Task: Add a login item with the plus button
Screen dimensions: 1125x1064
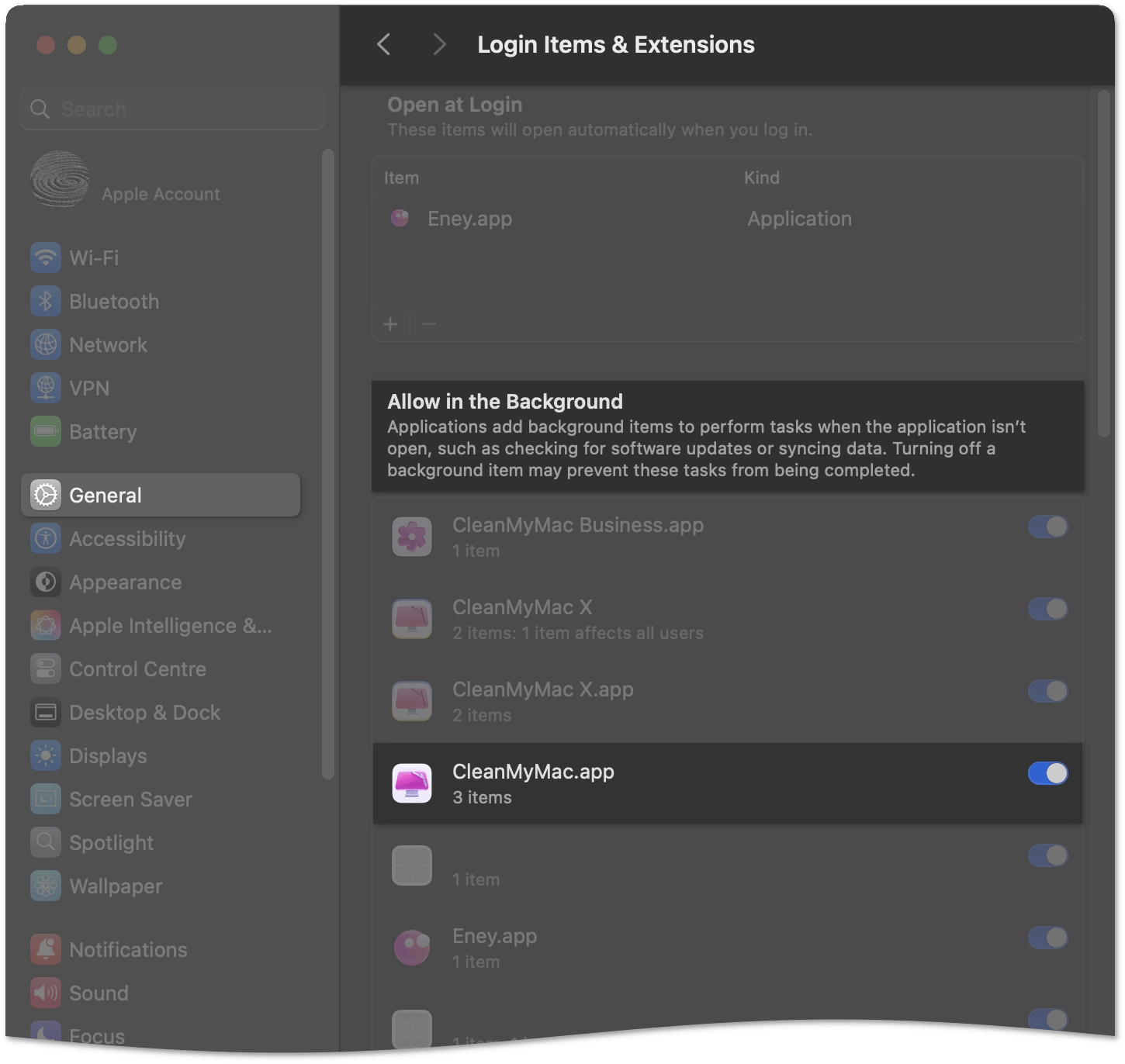Action: point(390,324)
